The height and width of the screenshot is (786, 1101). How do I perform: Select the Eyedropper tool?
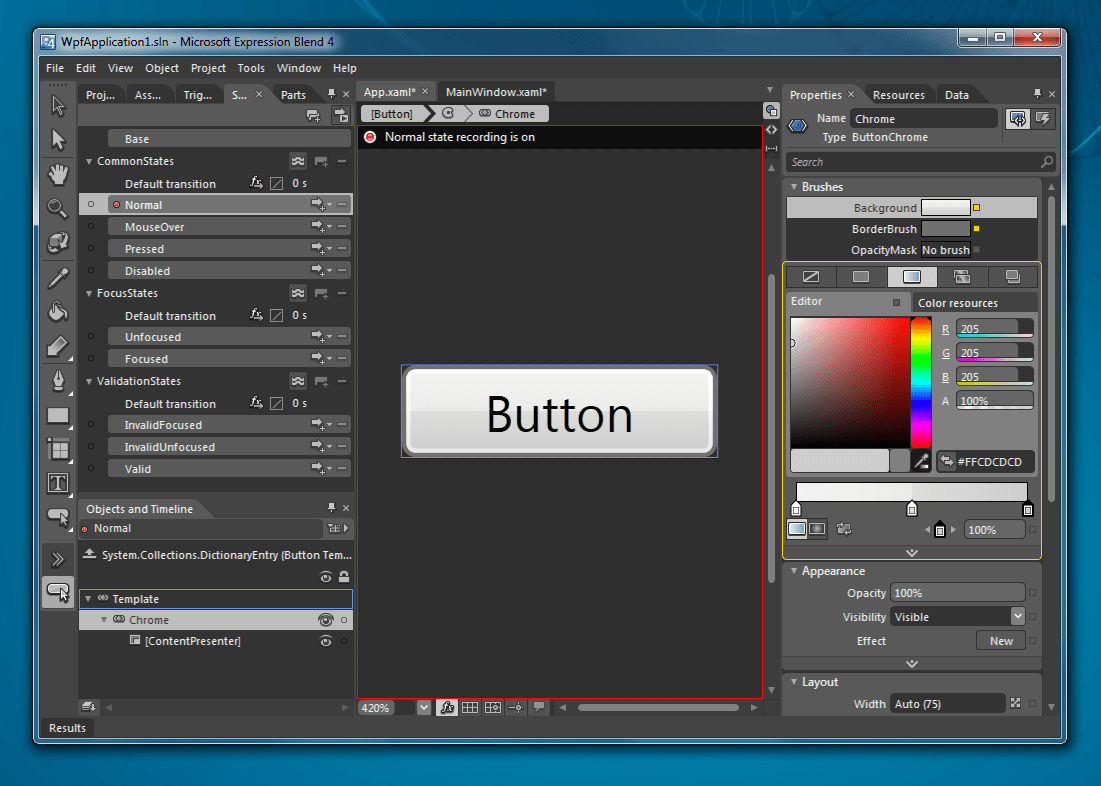coord(58,278)
